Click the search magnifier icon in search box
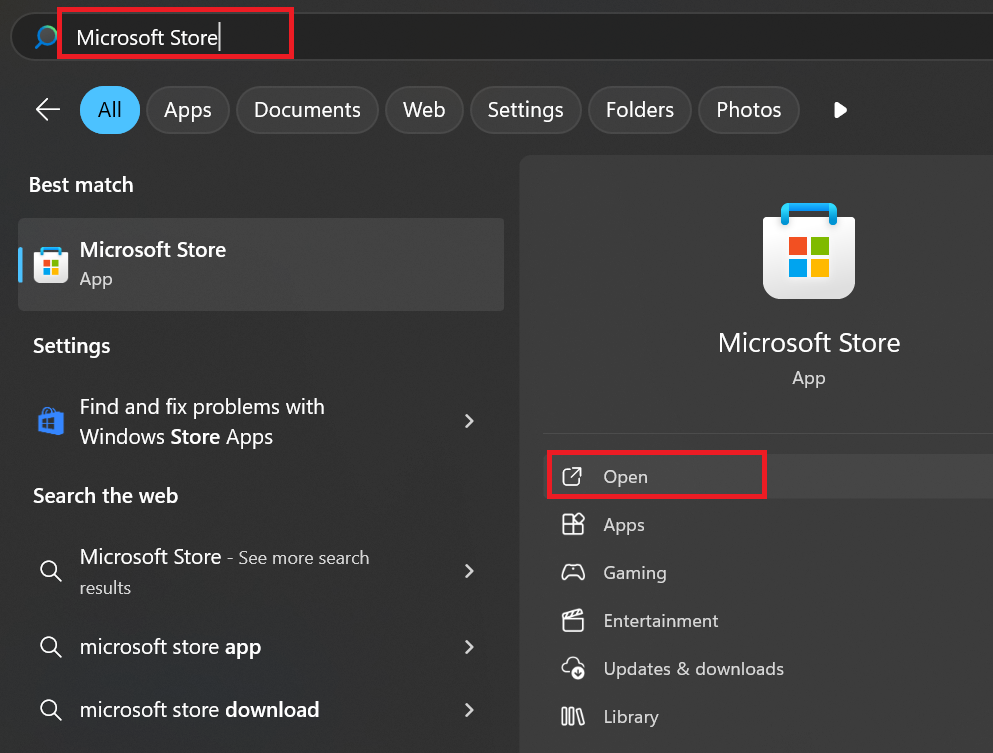Screen dimensions: 993x753 (x=46, y=38)
